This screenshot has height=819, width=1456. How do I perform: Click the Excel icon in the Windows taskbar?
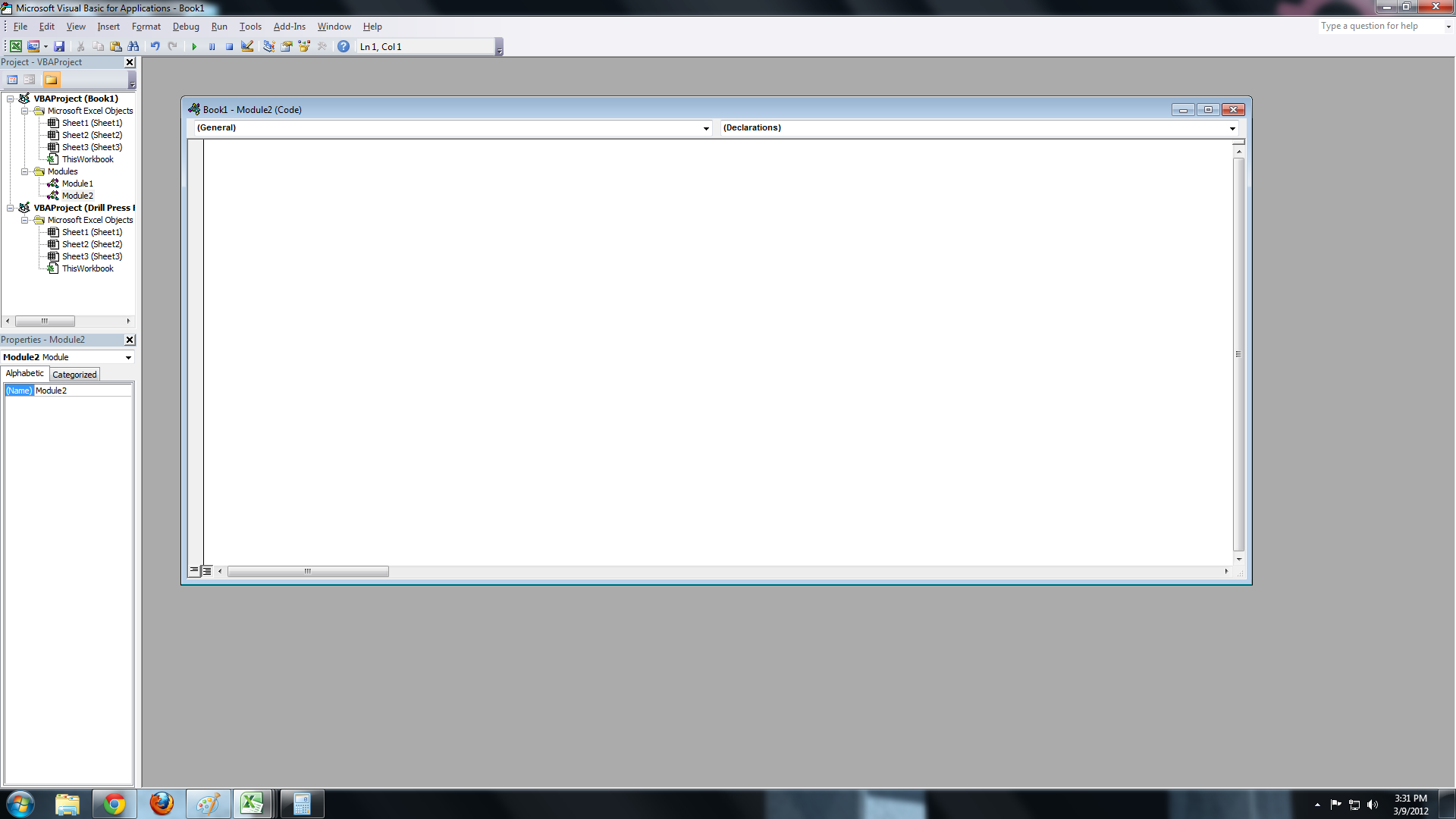tap(253, 803)
